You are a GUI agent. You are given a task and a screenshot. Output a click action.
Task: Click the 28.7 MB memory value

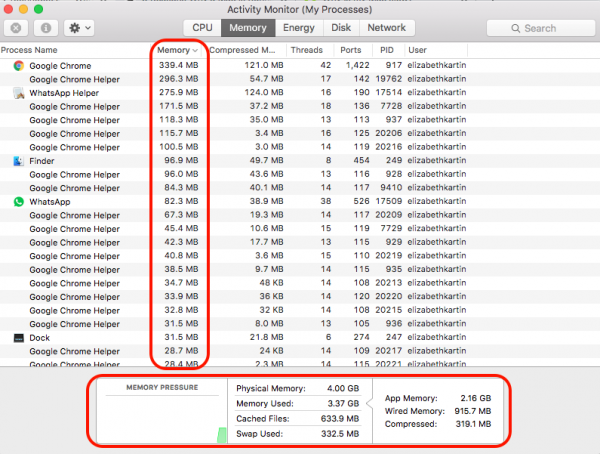pyautogui.click(x=181, y=351)
